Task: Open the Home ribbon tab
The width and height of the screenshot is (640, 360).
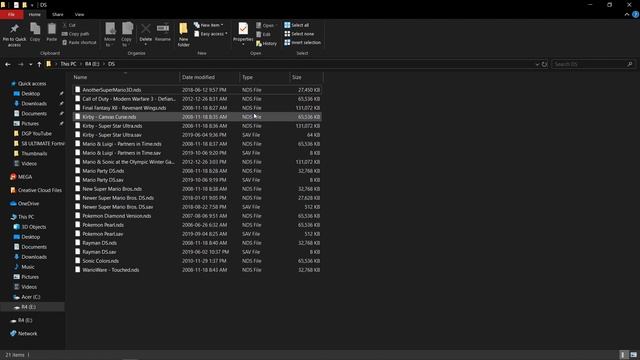Action: coord(35,14)
